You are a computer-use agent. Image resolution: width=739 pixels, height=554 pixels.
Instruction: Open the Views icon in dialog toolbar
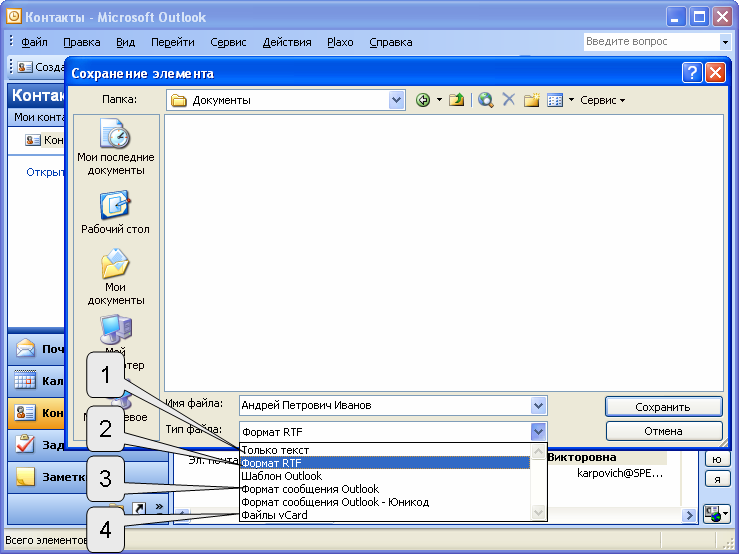tap(555, 100)
